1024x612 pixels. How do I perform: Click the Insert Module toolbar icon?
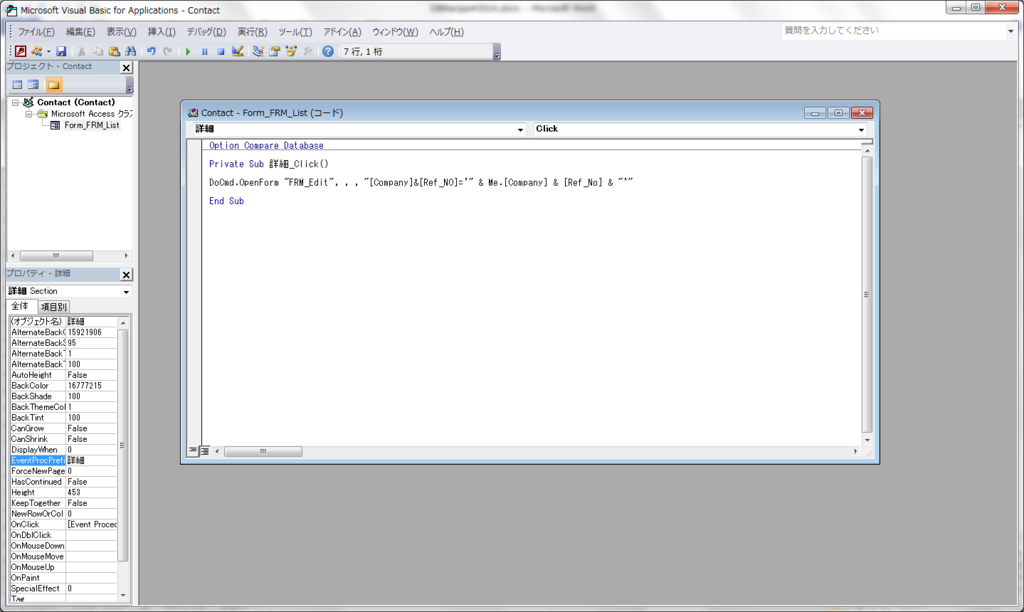point(37,51)
